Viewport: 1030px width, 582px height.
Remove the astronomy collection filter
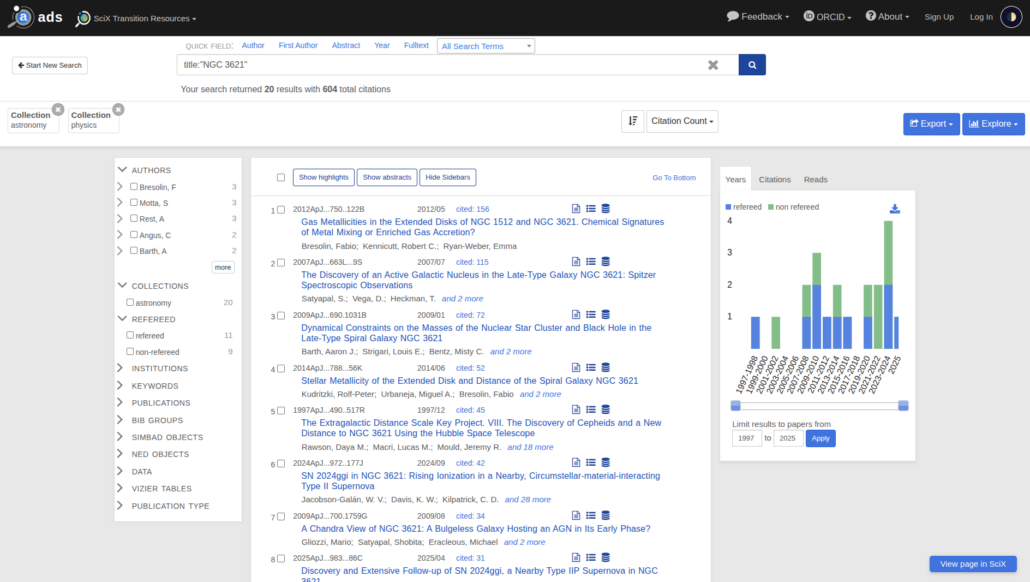pos(58,109)
